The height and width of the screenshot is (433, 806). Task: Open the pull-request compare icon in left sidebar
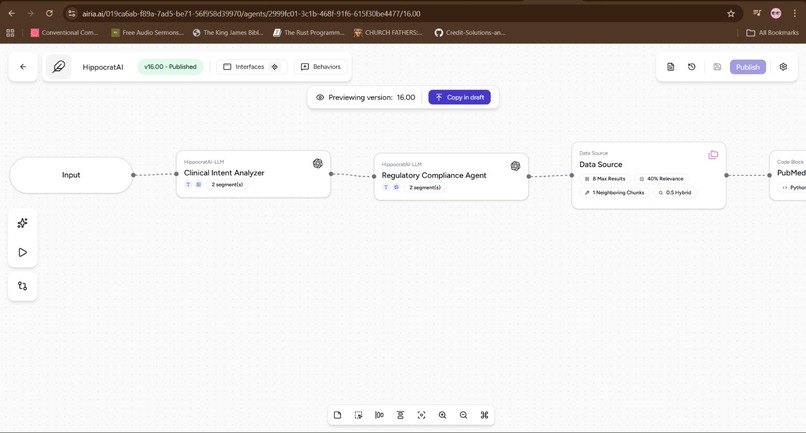(23, 286)
